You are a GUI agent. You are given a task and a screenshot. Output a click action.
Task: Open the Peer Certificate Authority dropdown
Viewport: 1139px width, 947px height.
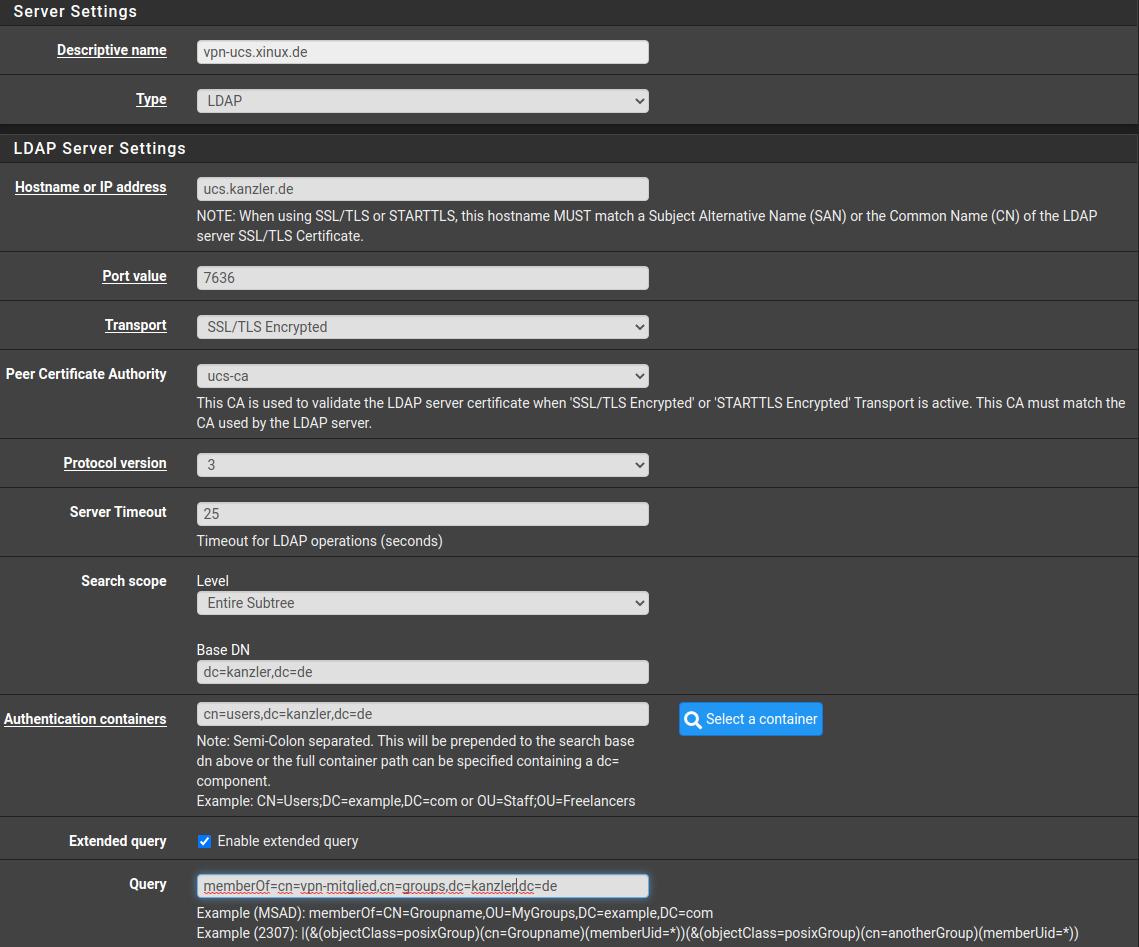[422, 376]
